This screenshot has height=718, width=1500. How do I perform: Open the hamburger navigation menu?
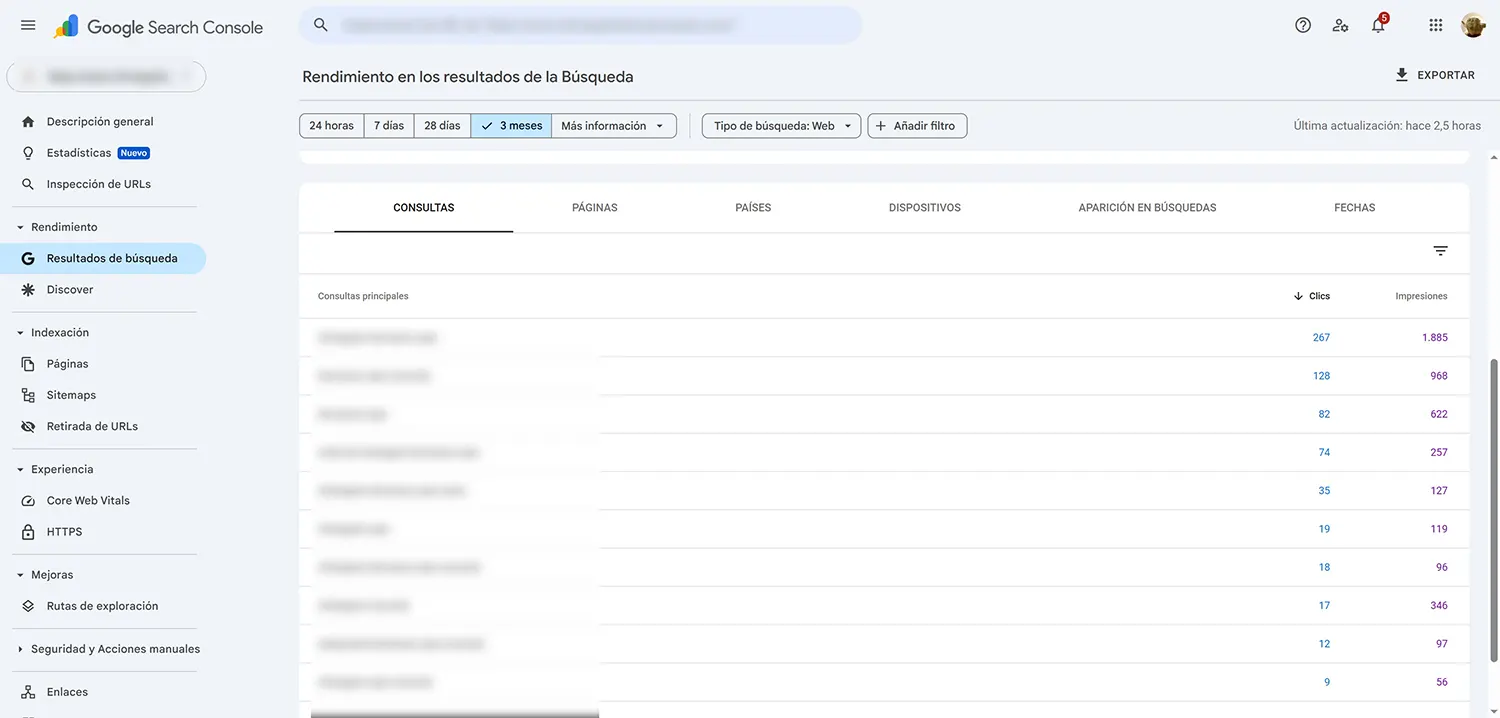(x=27, y=25)
